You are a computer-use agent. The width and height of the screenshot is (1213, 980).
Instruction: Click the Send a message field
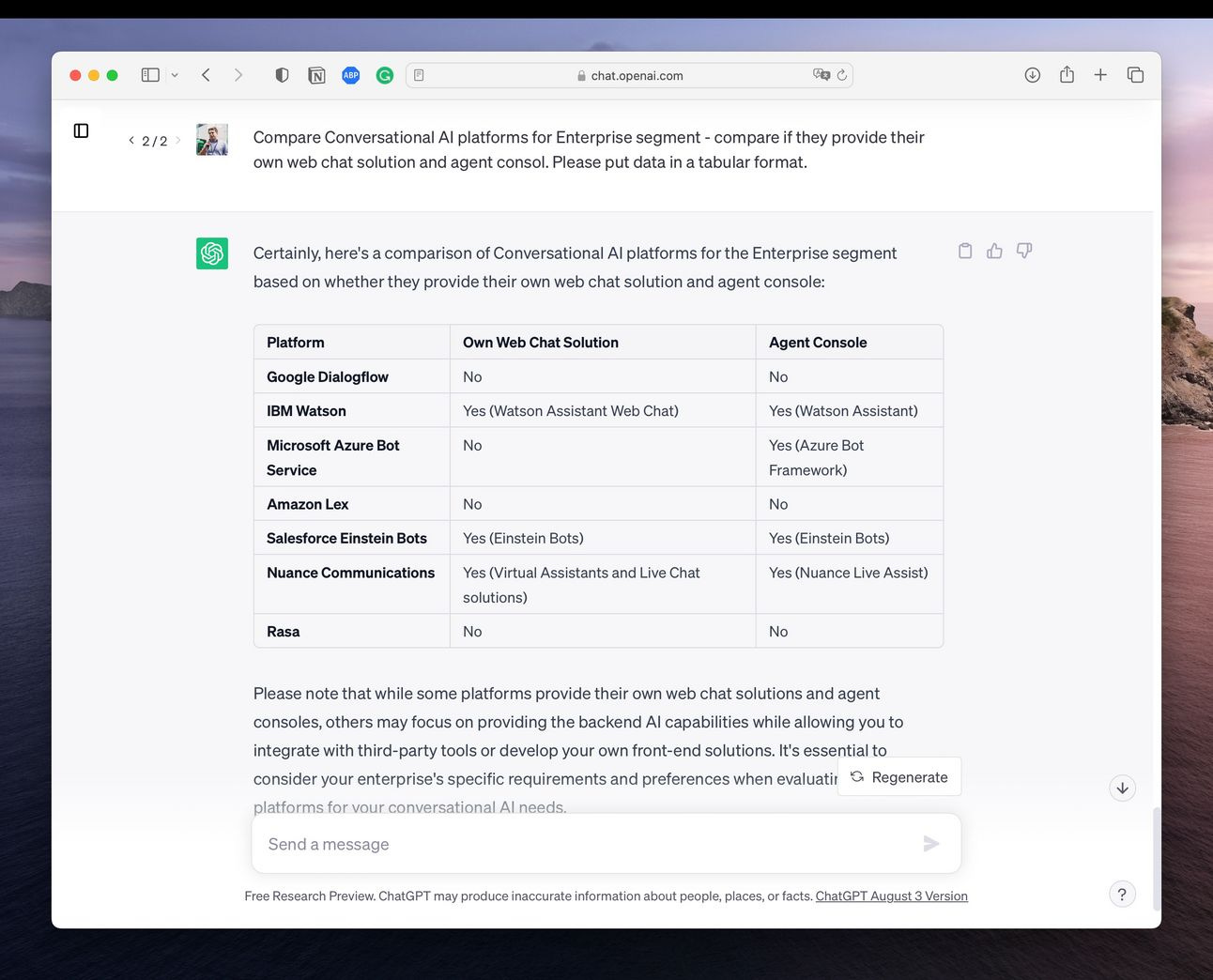606,844
